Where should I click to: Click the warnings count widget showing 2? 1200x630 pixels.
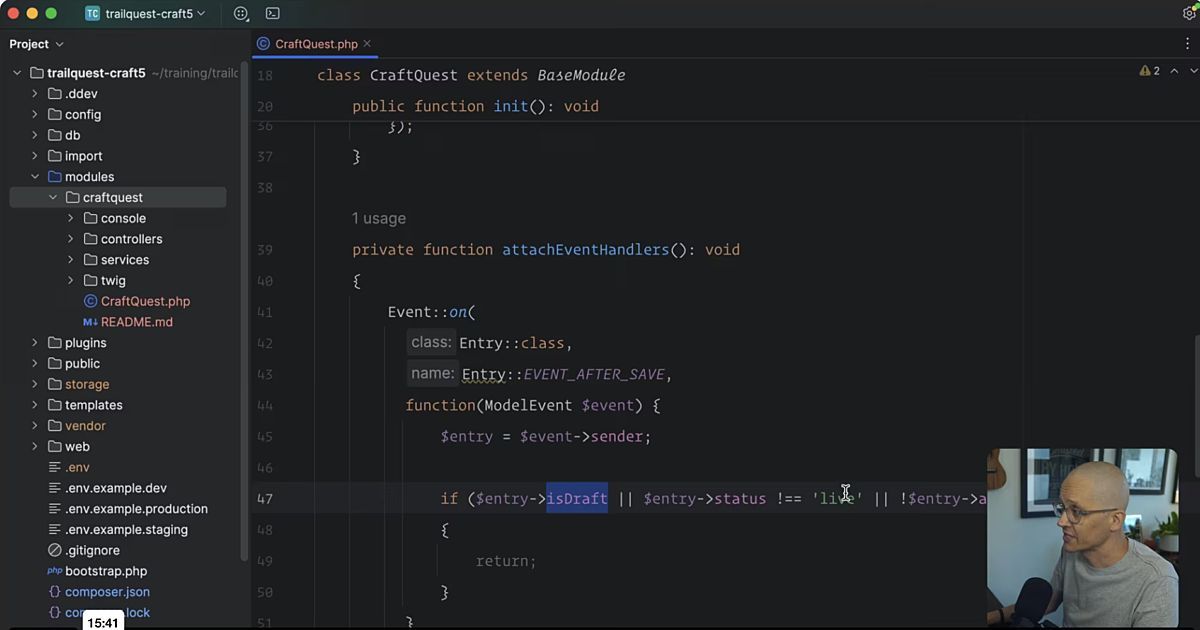tap(1148, 71)
